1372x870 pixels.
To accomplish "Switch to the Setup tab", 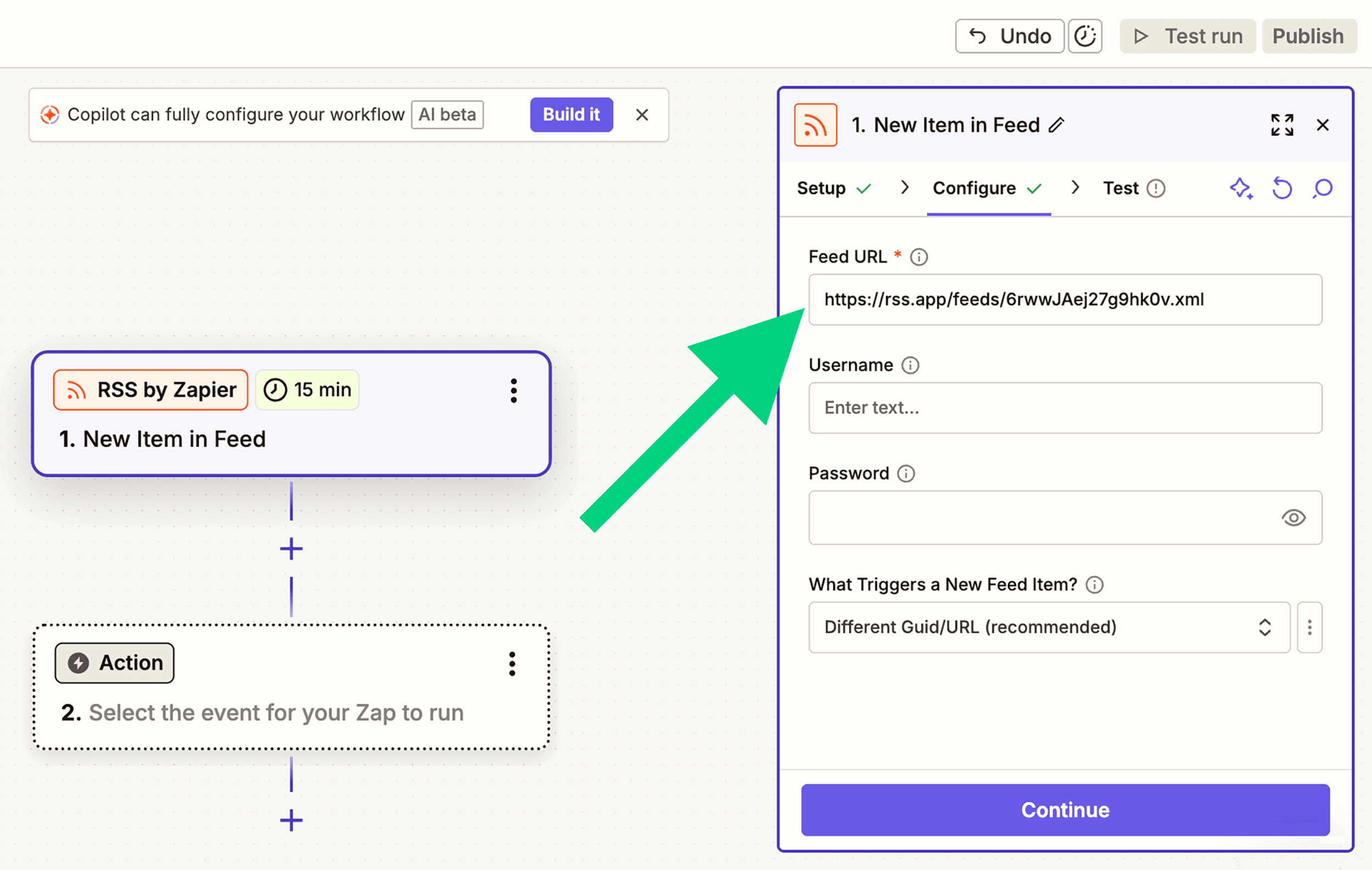I will [821, 189].
